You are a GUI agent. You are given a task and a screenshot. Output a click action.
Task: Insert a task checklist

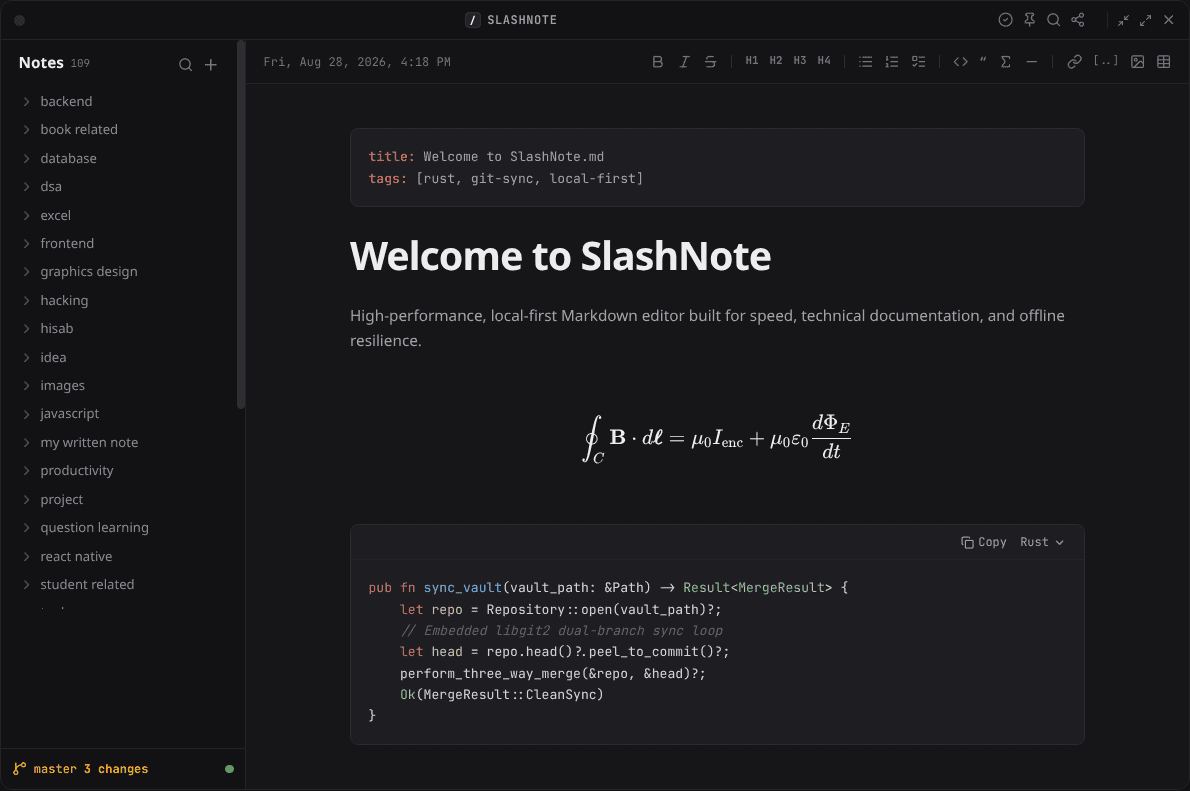[918, 62]
